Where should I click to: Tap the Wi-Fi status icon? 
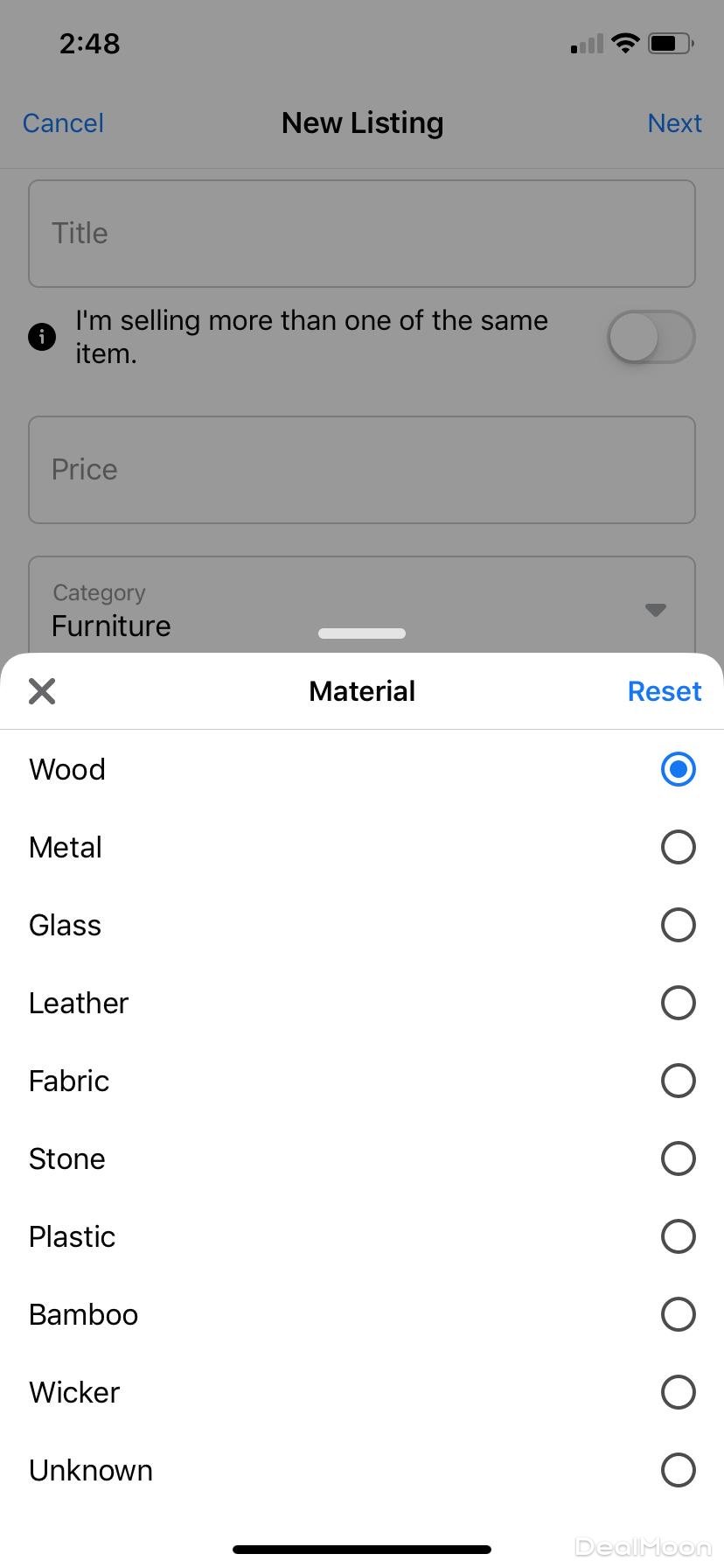(x=625, y=43)
